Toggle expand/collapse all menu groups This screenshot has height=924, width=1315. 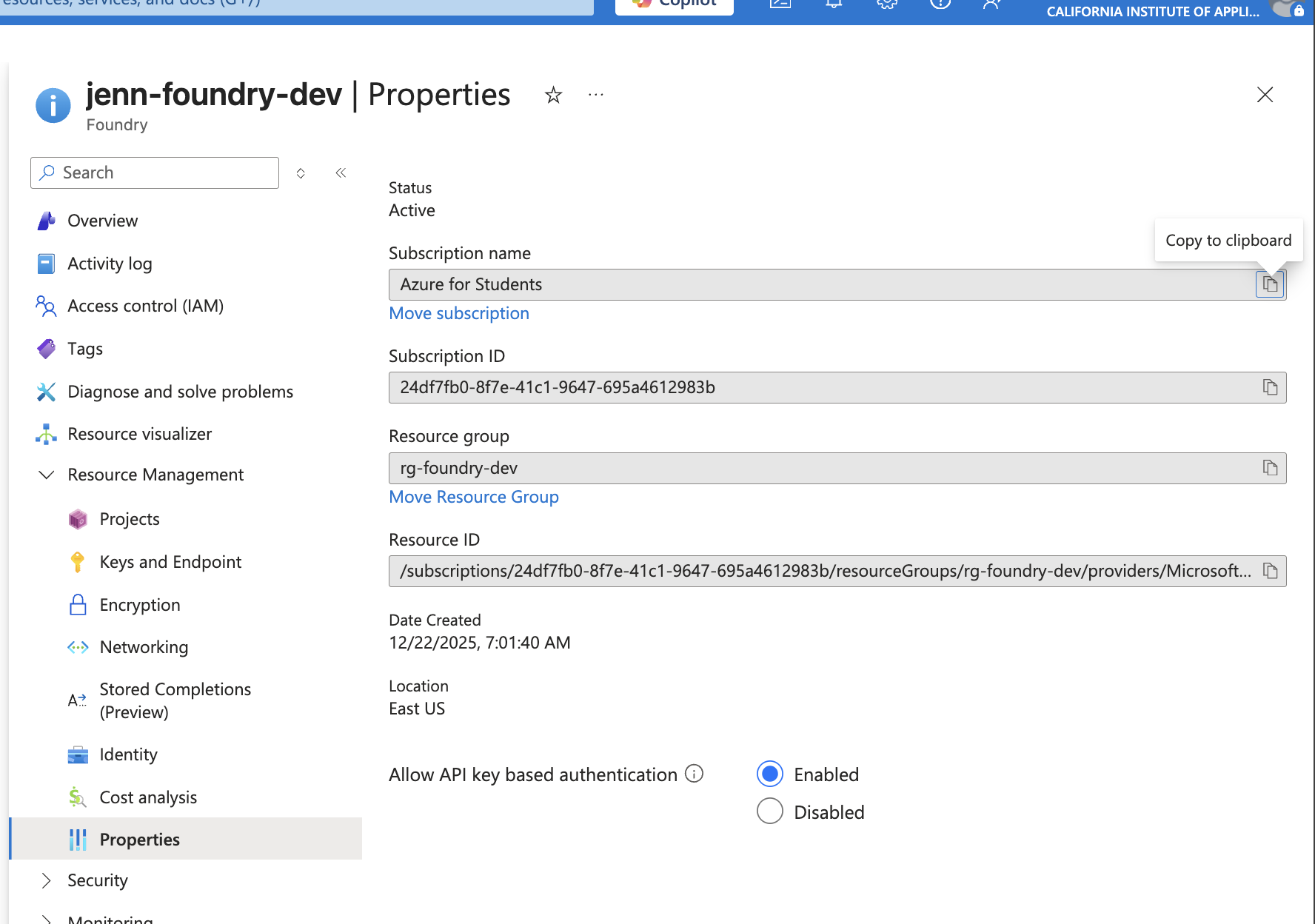pos(301,173)
